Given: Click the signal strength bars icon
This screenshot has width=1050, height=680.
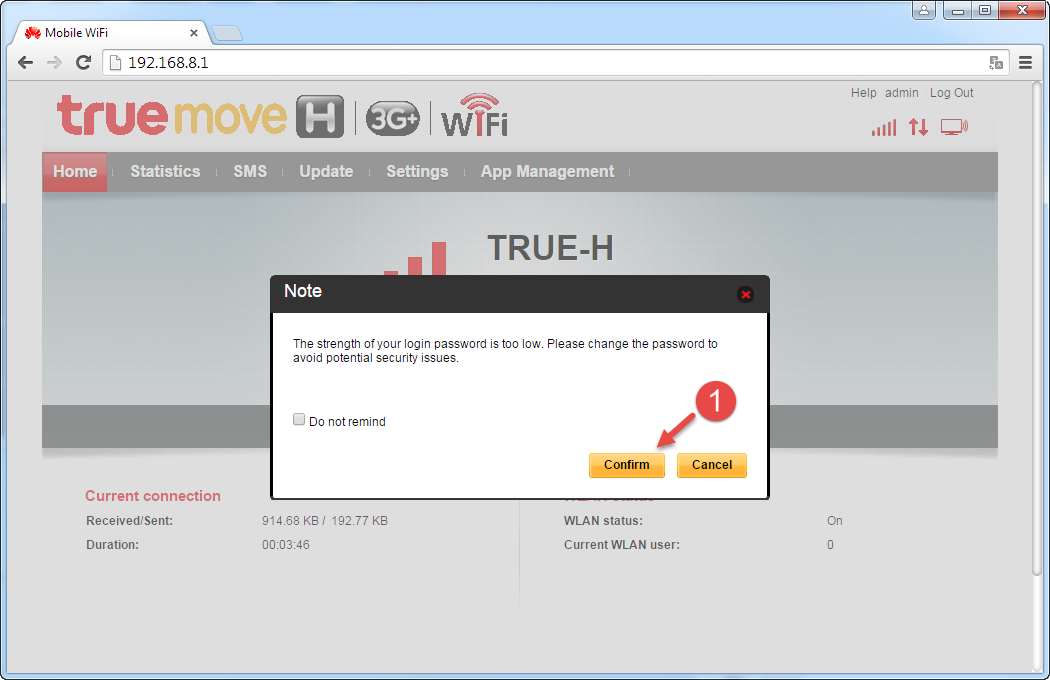Looking at the screenshot, I should tap(884, 127).
